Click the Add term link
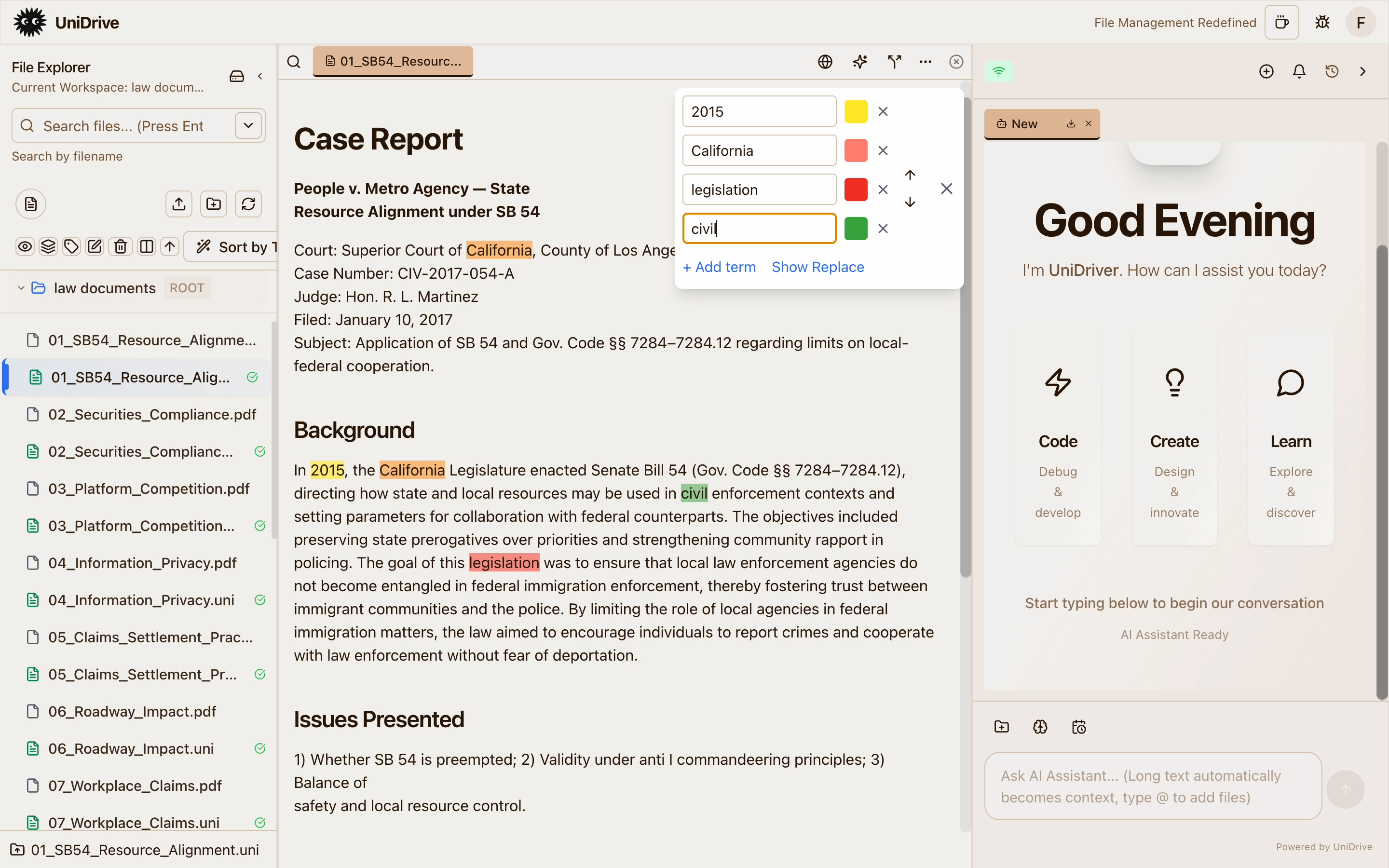The image size is (1389, 868). 719,267
